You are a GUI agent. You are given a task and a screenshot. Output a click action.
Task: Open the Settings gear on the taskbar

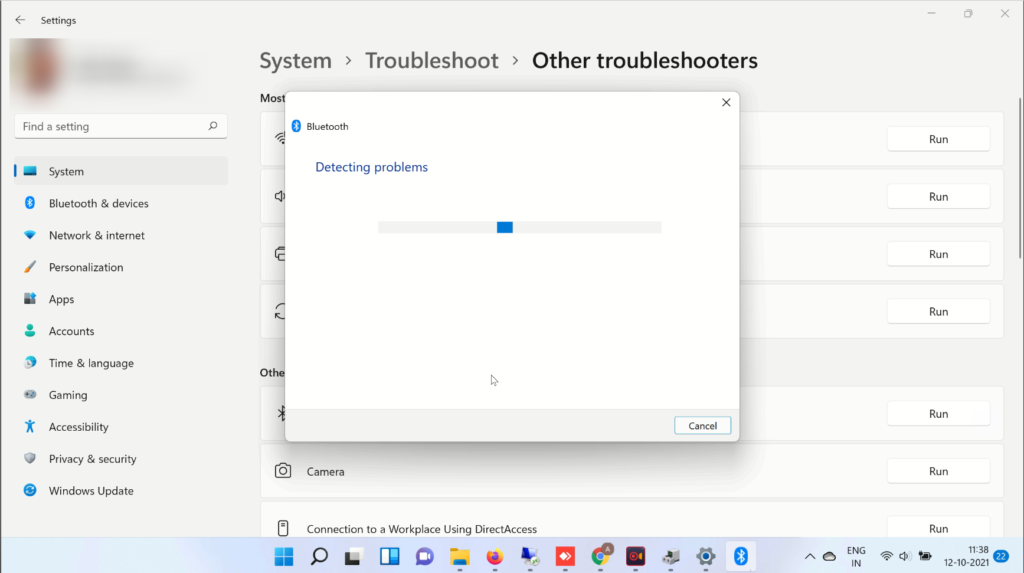pyautogui.click(x=705, y=557)
